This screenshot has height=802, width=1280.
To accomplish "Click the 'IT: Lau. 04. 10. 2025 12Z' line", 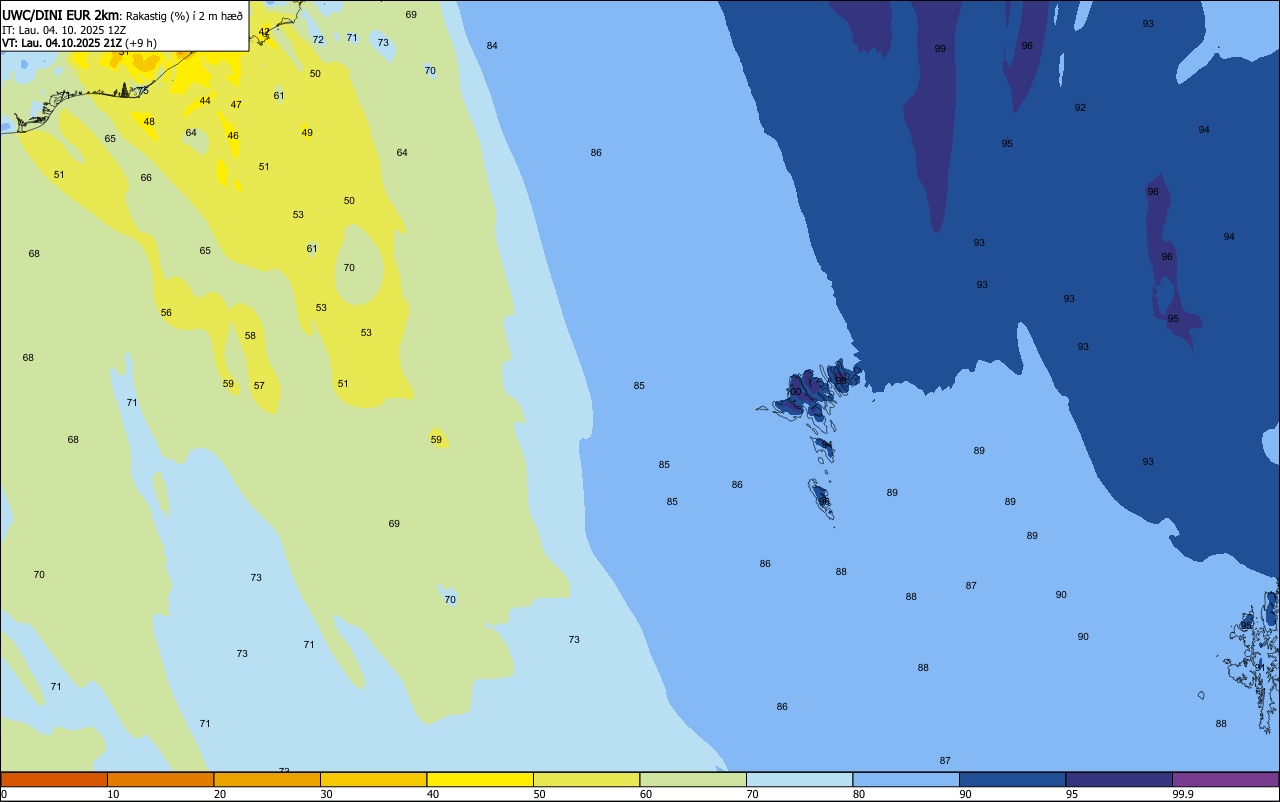I will tap(64, 30).
